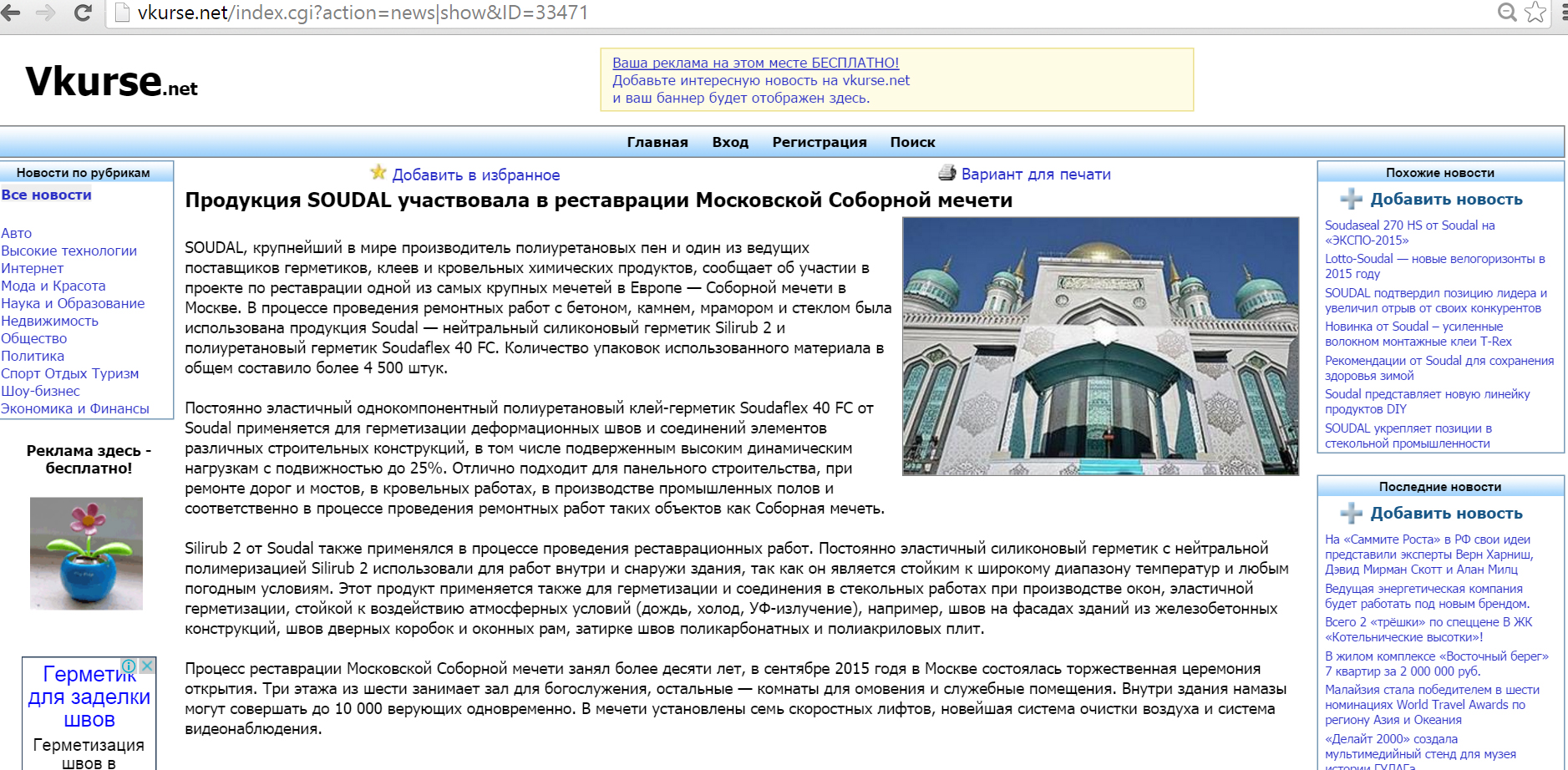Click 'Герметик для заделки швов' ad link

[89, 697]
